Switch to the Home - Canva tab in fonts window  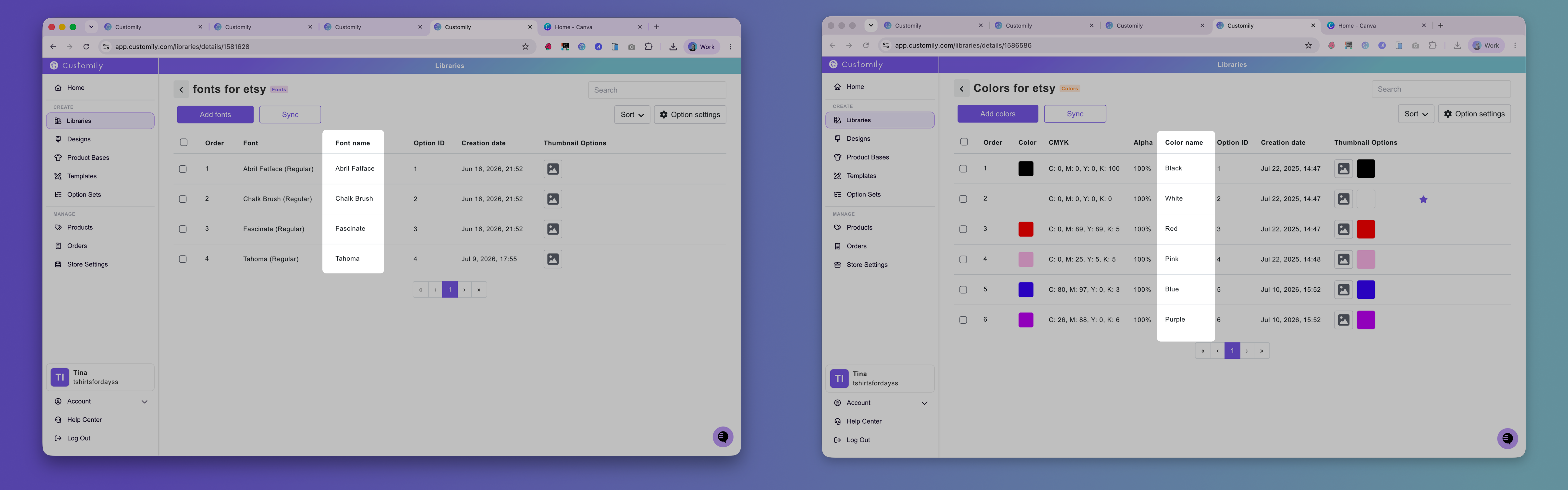tap(593, 27)
